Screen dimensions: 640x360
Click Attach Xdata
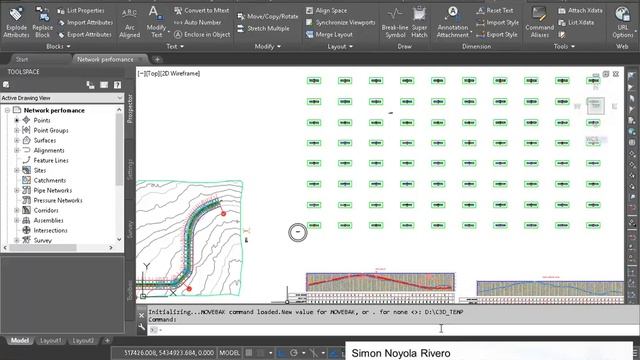[x=580, y=11]
